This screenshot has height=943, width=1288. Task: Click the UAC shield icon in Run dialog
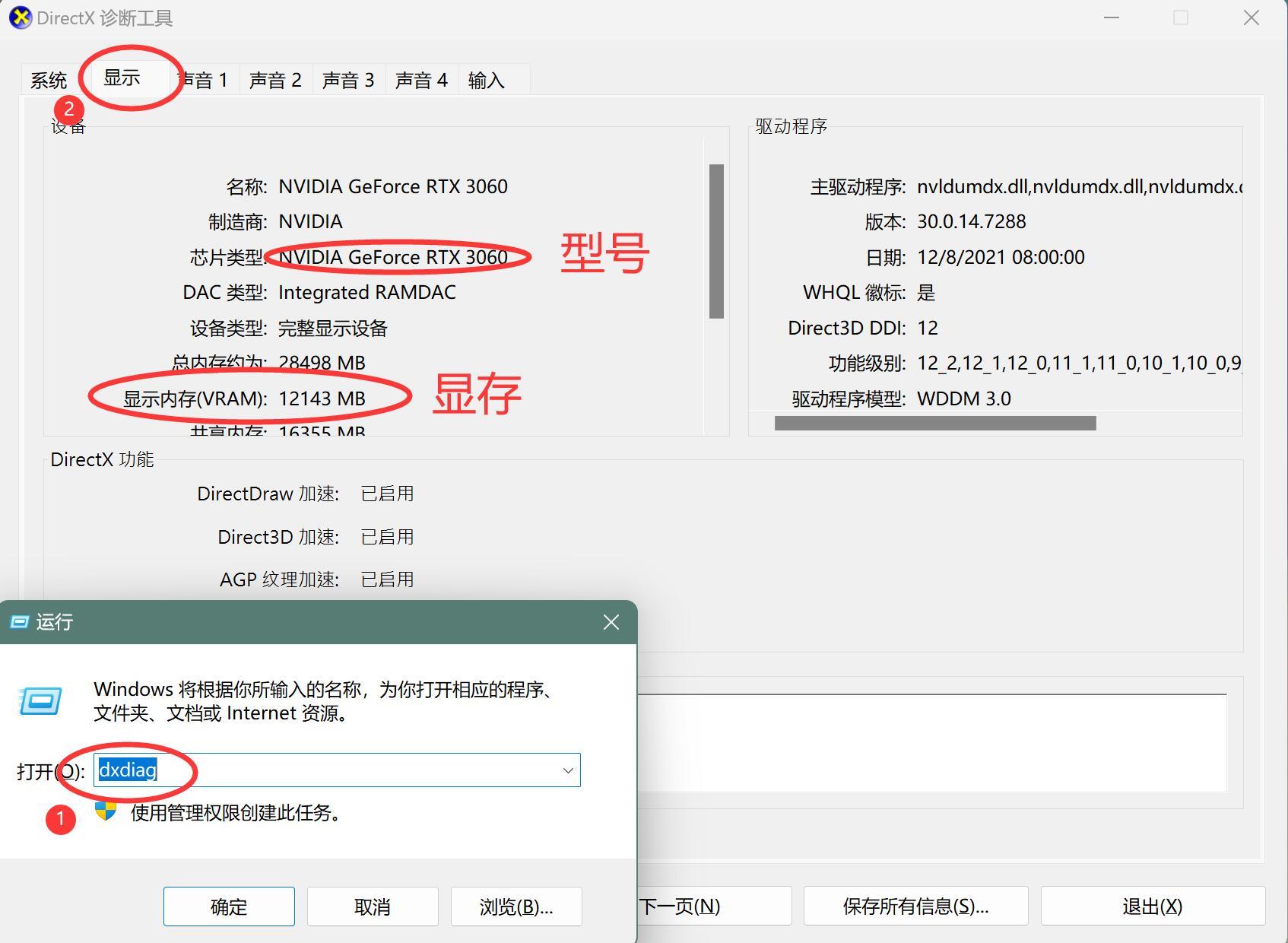(106, 811)
